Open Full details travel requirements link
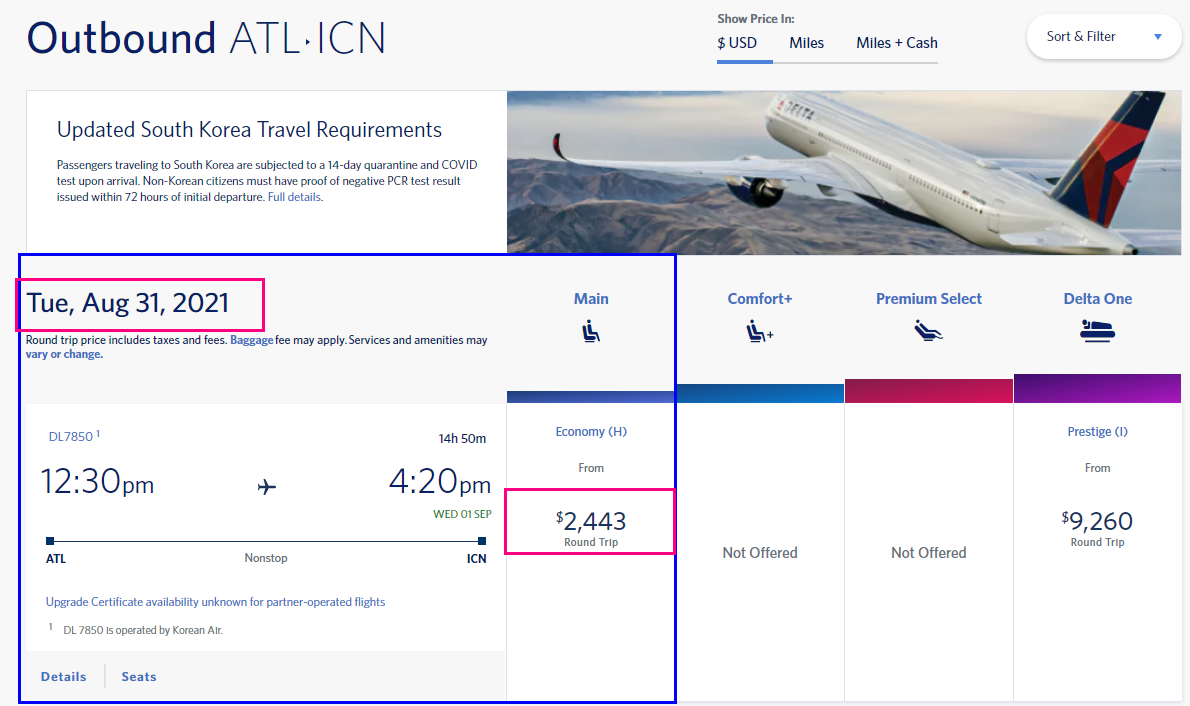The width and height of the screenshot is (1190, 706). click(294, 197)
